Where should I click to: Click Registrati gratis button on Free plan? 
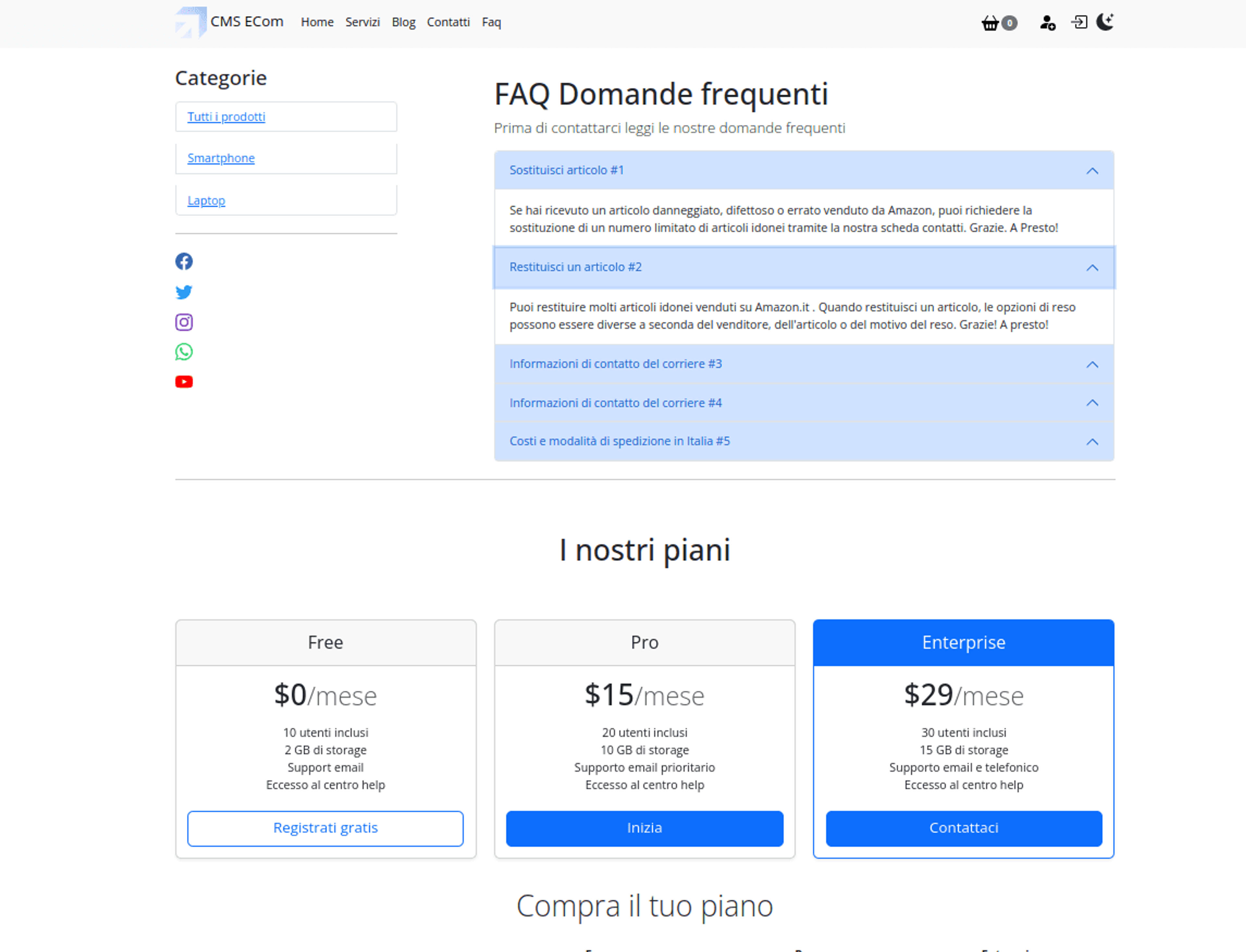(325, 828)
